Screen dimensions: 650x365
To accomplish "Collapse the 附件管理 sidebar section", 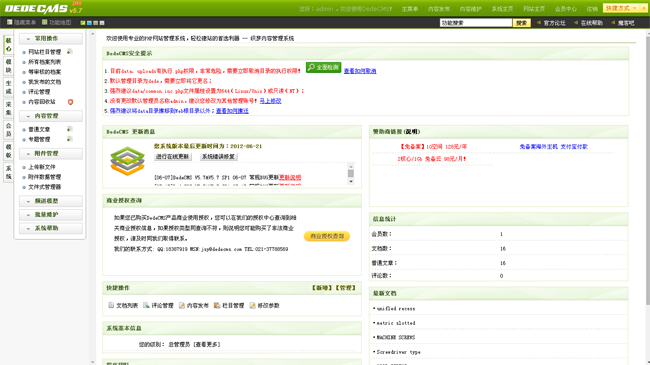I will [x=51, y=153].
